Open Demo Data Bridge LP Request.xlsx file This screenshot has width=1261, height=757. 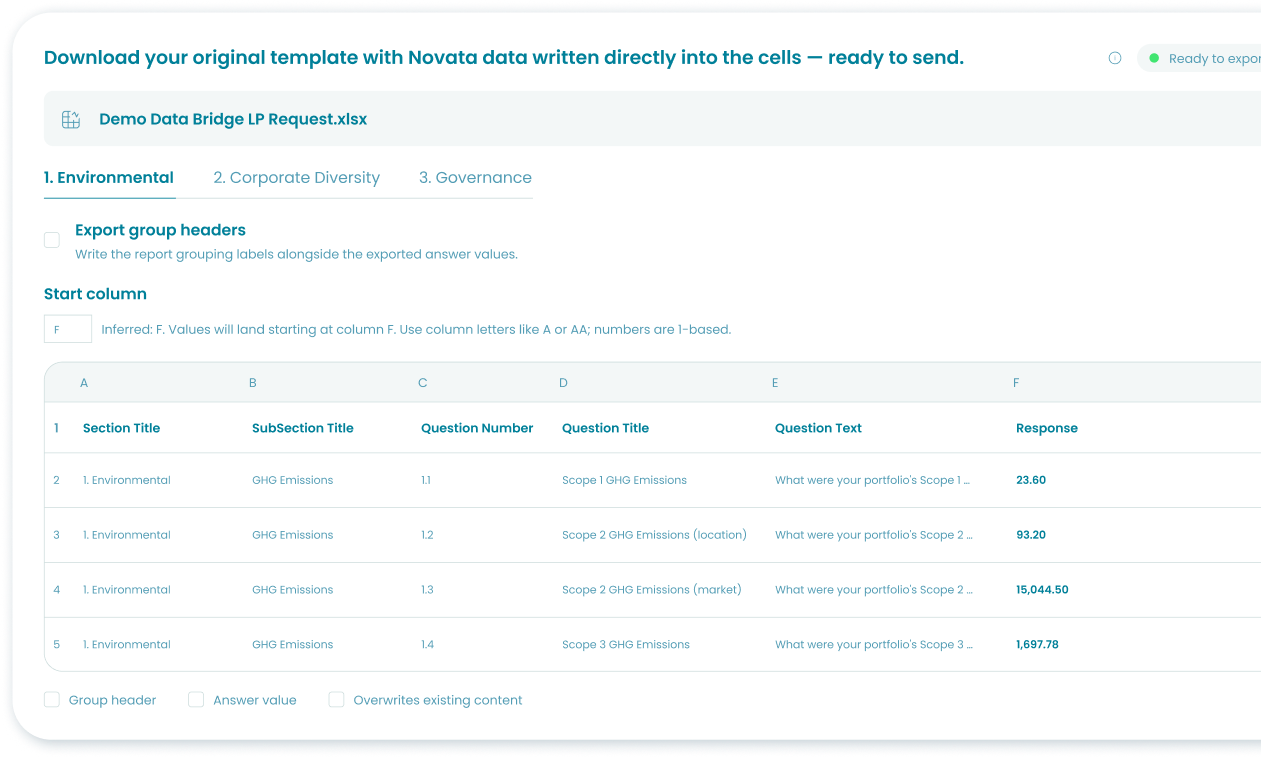tap(233, 119)
